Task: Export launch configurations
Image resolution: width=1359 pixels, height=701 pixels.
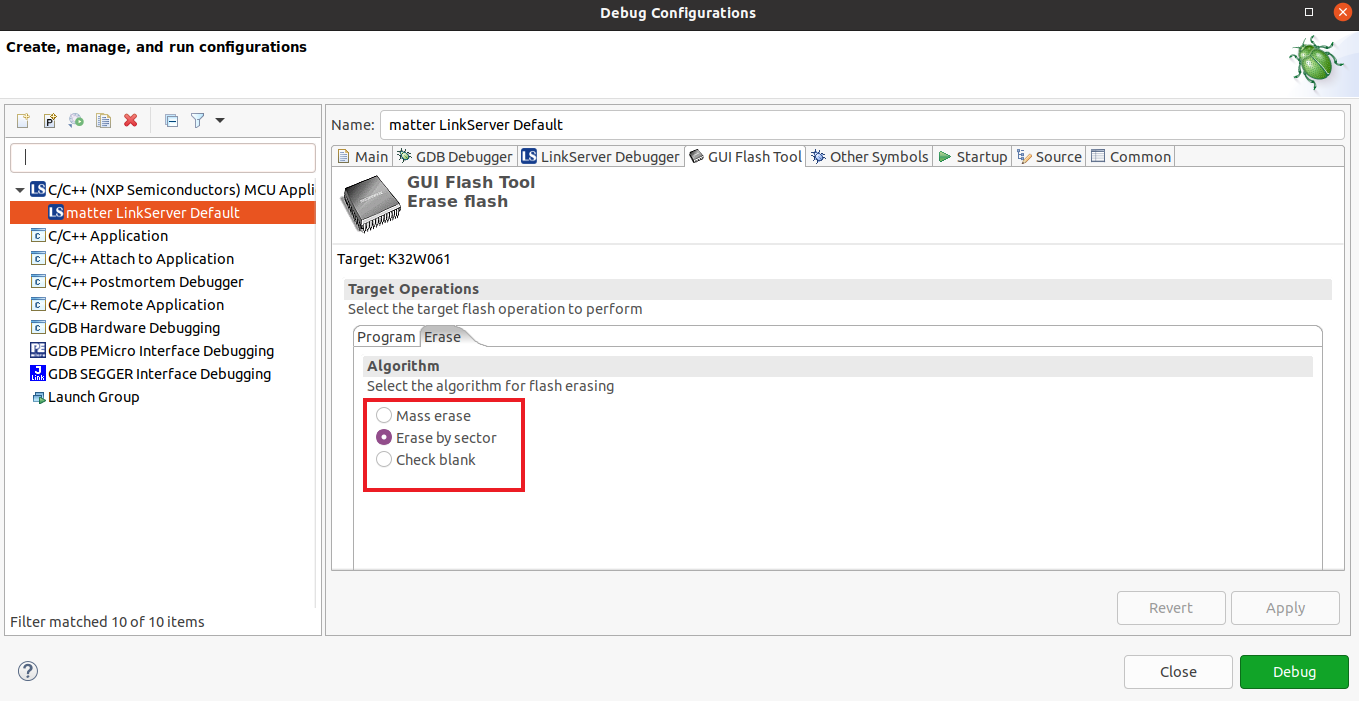Action: pyautogui.click(x=76, y=120)
